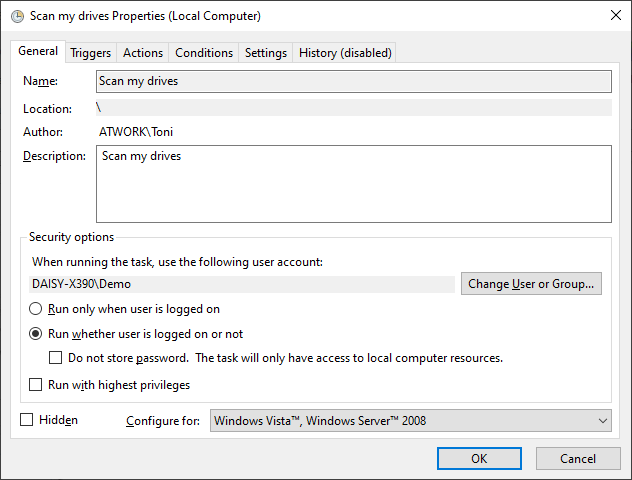The width and height of the screenshot is (632, 480).
Task: Click inside the Description text box
Action: [353, 184]
